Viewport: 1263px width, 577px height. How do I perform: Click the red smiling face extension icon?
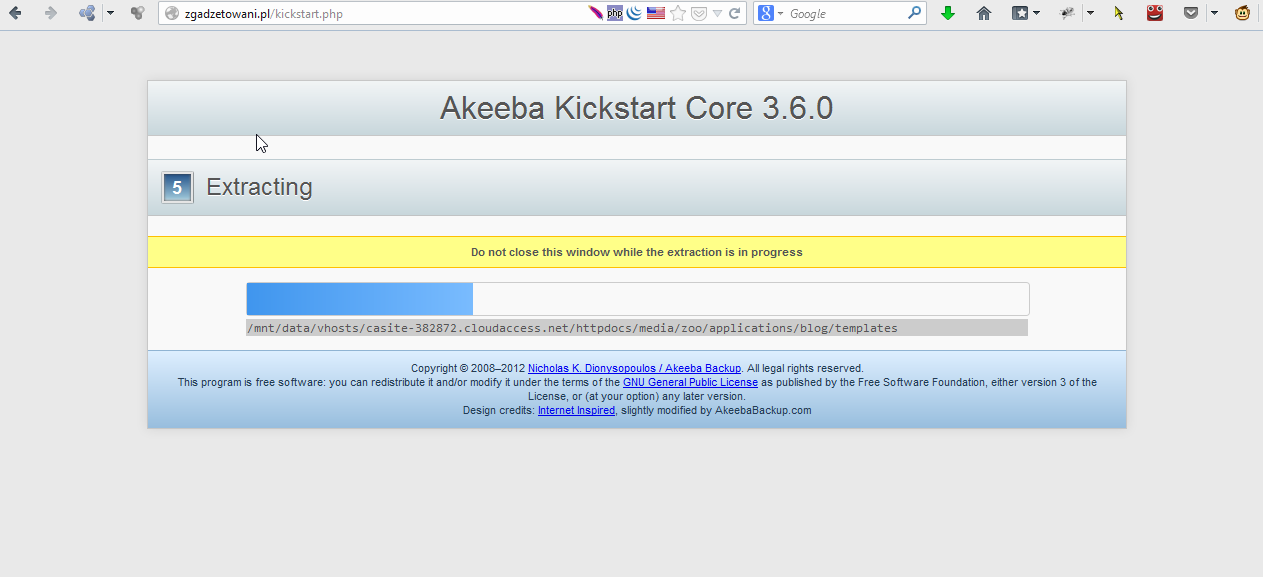click(1155, 13)
